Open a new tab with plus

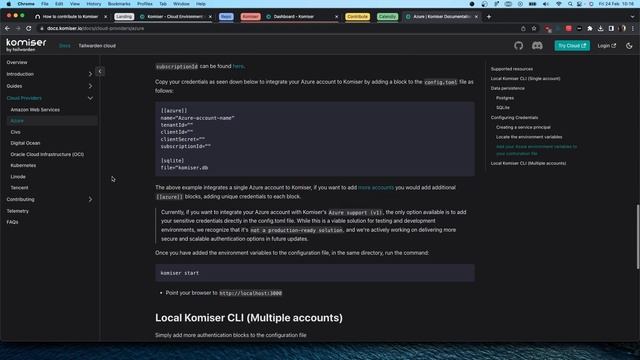click(x=489, y=17)
